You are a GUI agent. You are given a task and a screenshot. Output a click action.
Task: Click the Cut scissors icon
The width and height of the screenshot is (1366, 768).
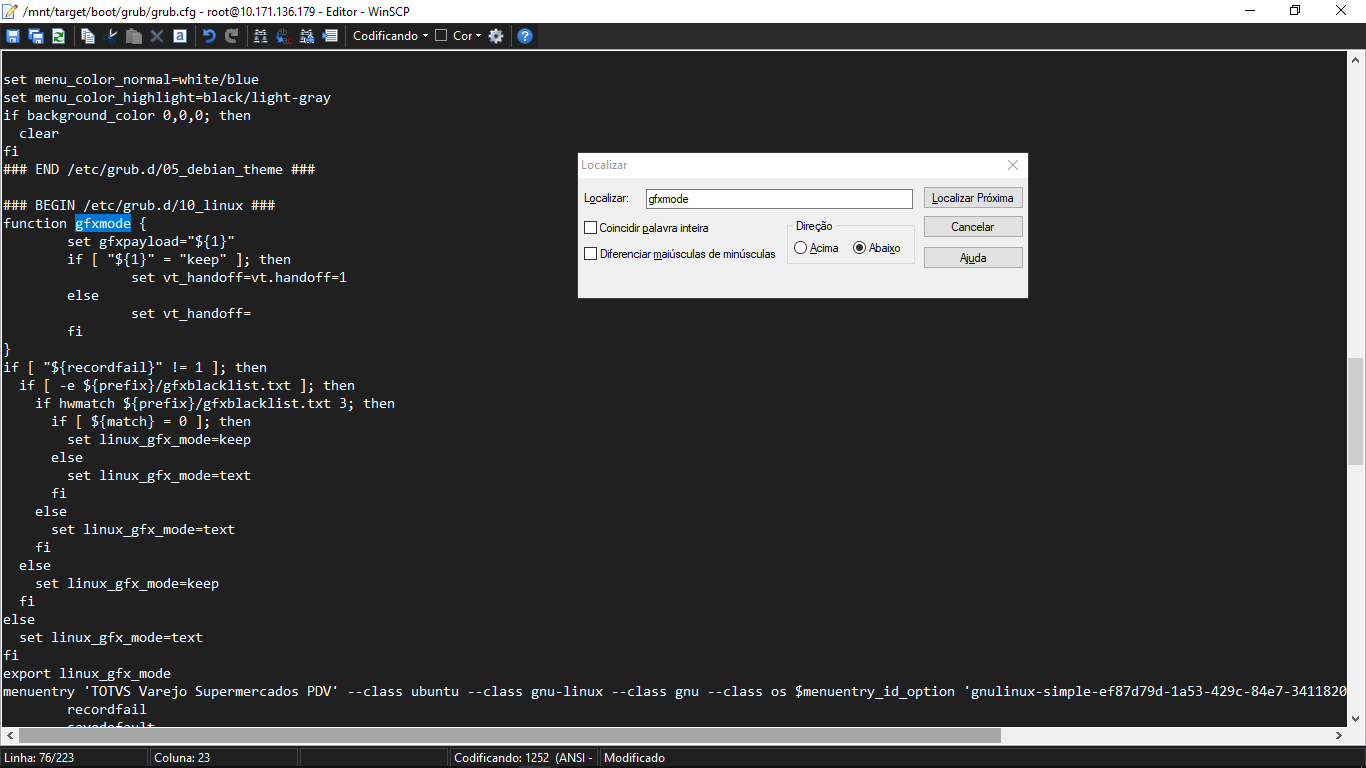111,36
